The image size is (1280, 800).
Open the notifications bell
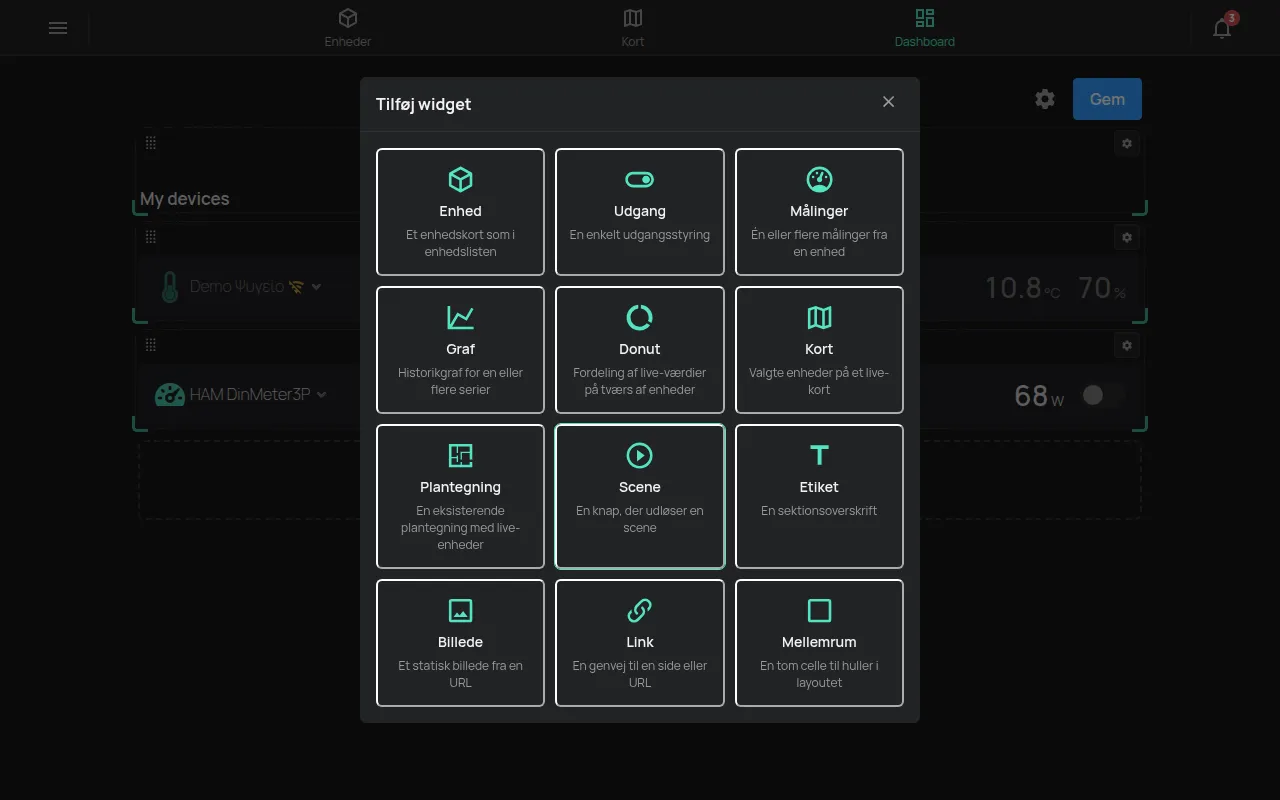point(1222,28)
